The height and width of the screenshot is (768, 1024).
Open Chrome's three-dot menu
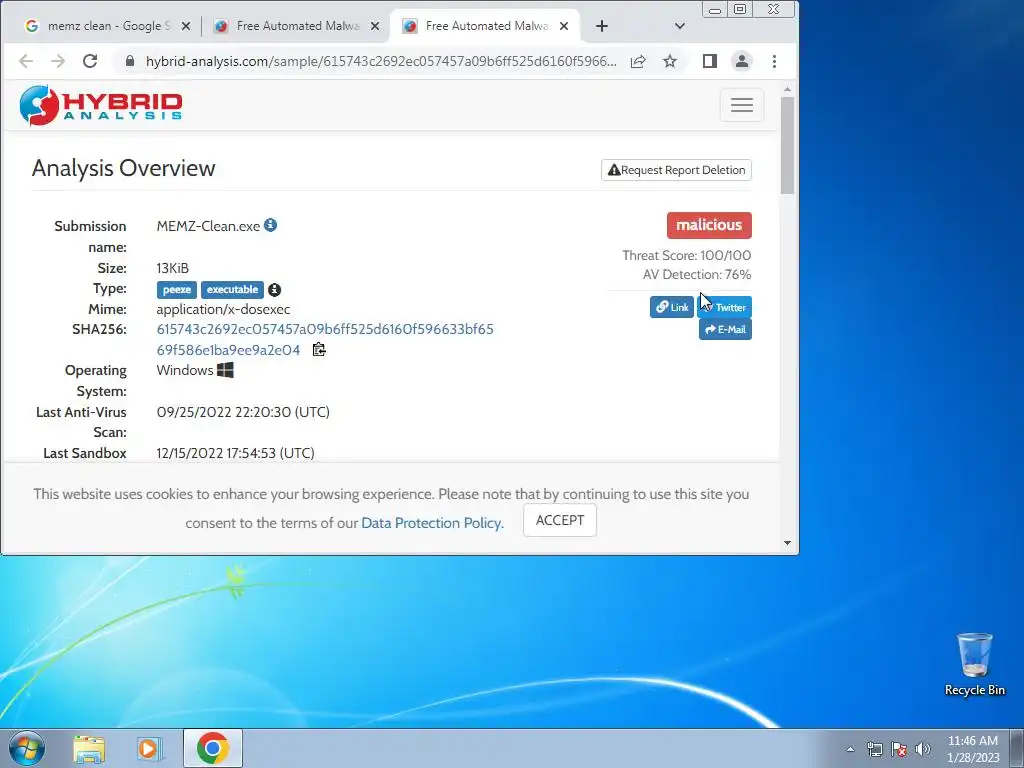coord(775,61)
